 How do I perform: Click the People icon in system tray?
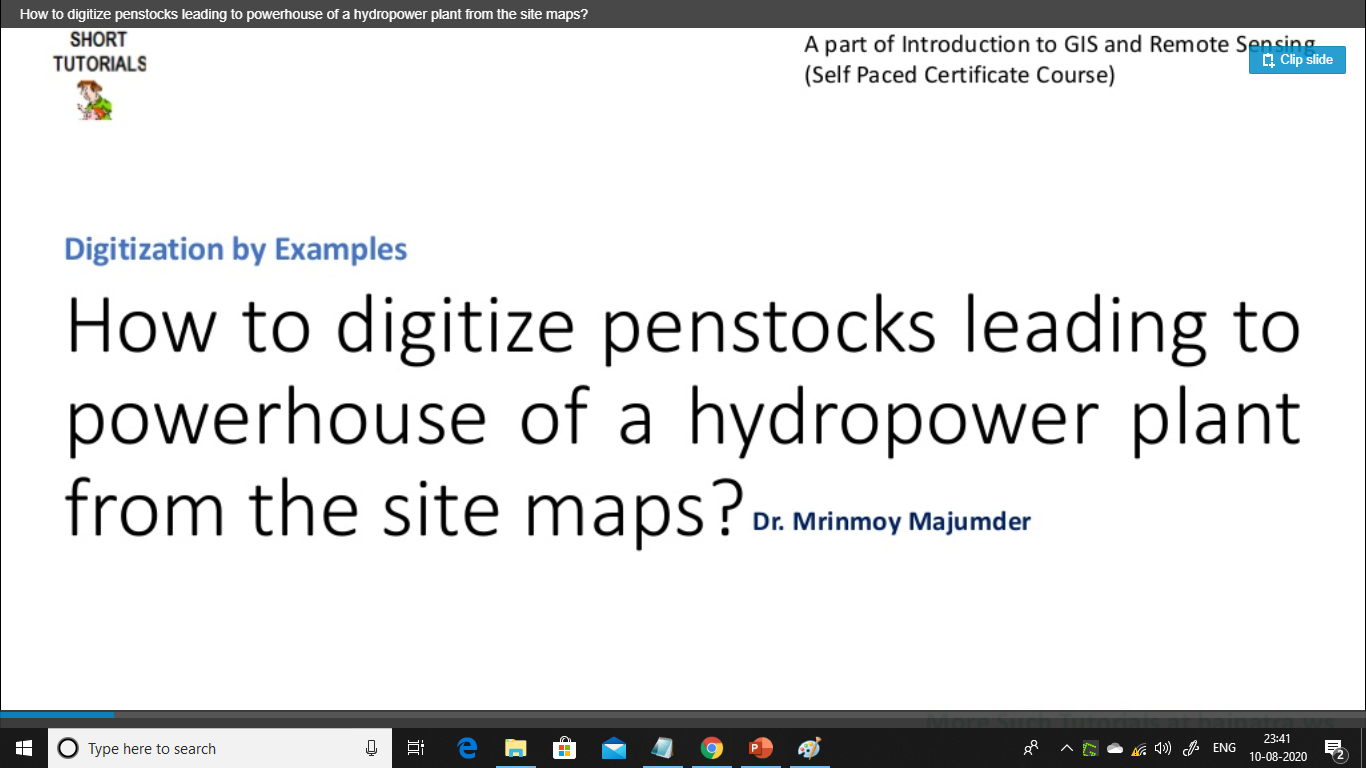click(x=1031, y=748)
